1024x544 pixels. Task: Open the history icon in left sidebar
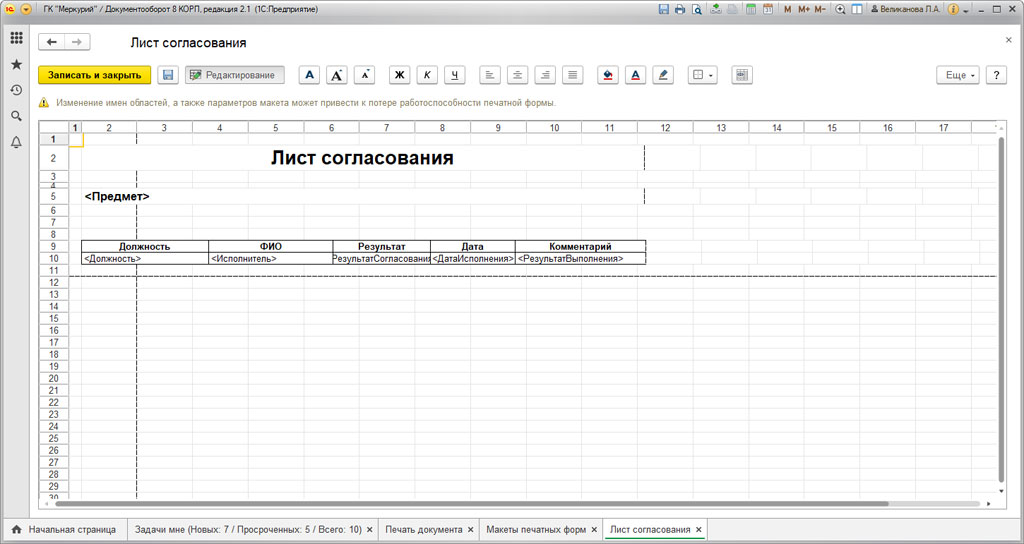16,90
